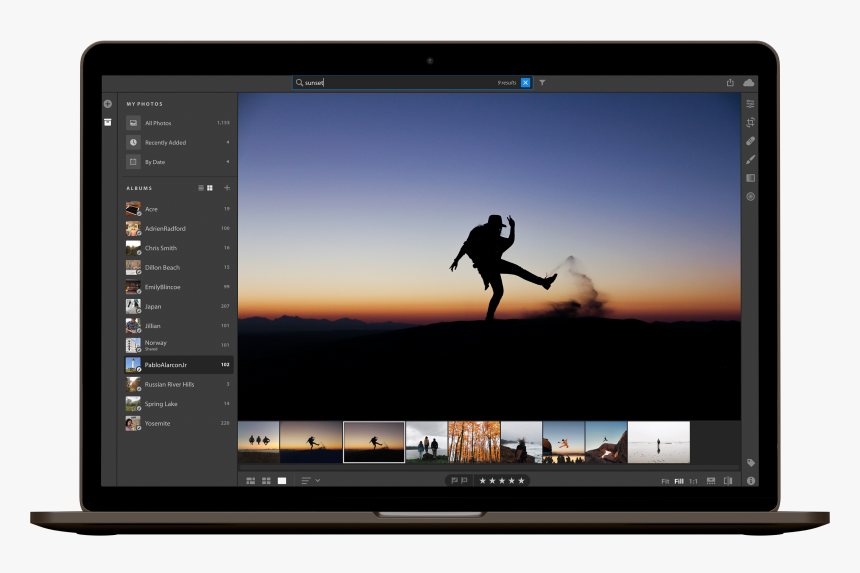Open the Russian River Hills album

tap(179, 384)
